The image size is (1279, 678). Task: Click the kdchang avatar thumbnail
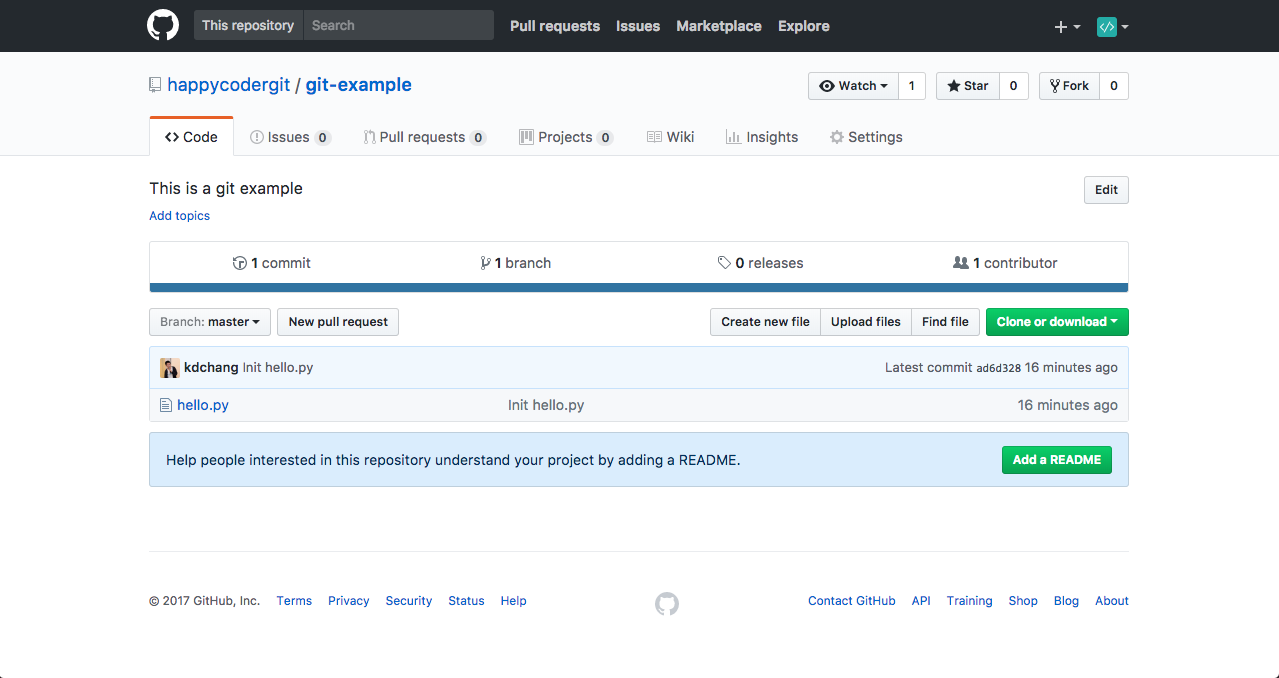[x=169, y=368]
